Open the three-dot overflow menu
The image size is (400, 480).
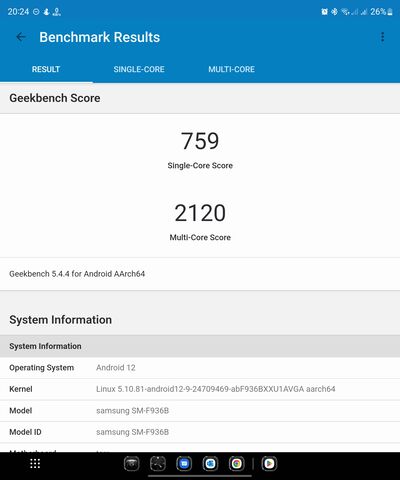(382, 37)
